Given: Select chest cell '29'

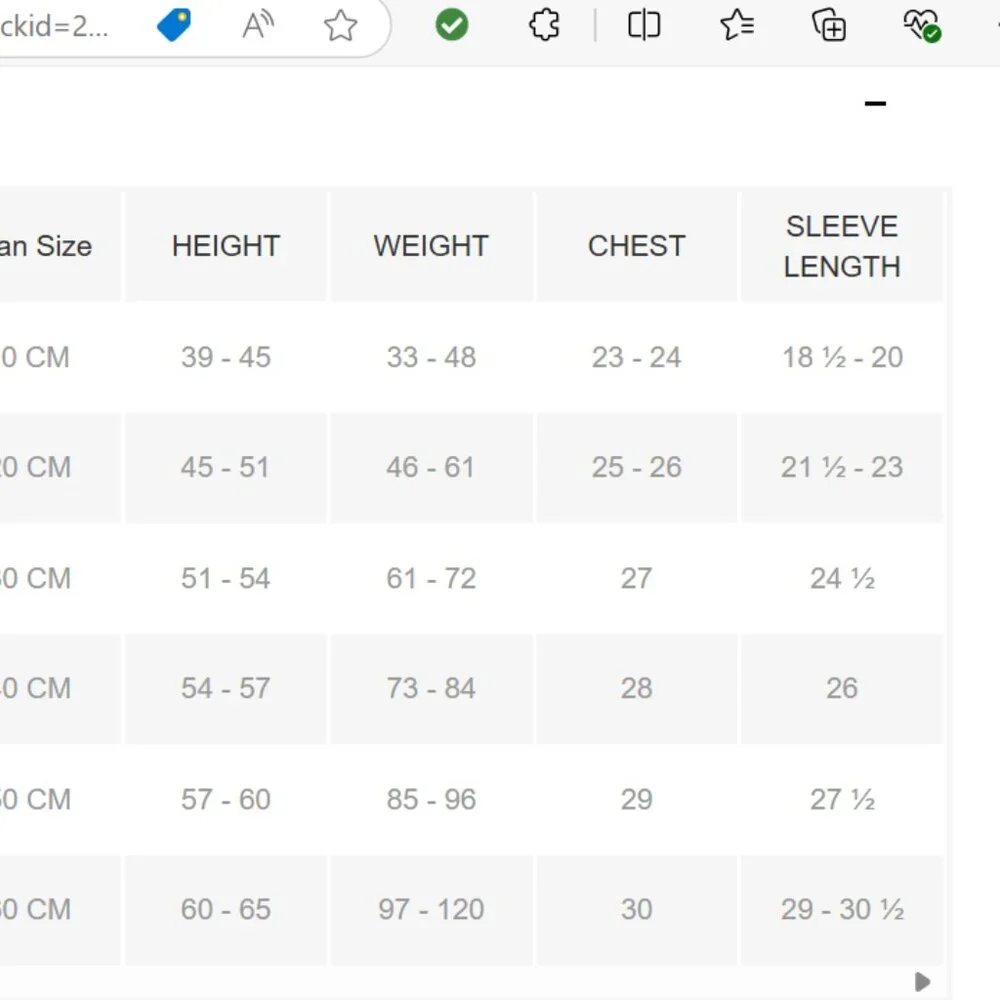Looking at the screenshot, I should tap(636, 800).
